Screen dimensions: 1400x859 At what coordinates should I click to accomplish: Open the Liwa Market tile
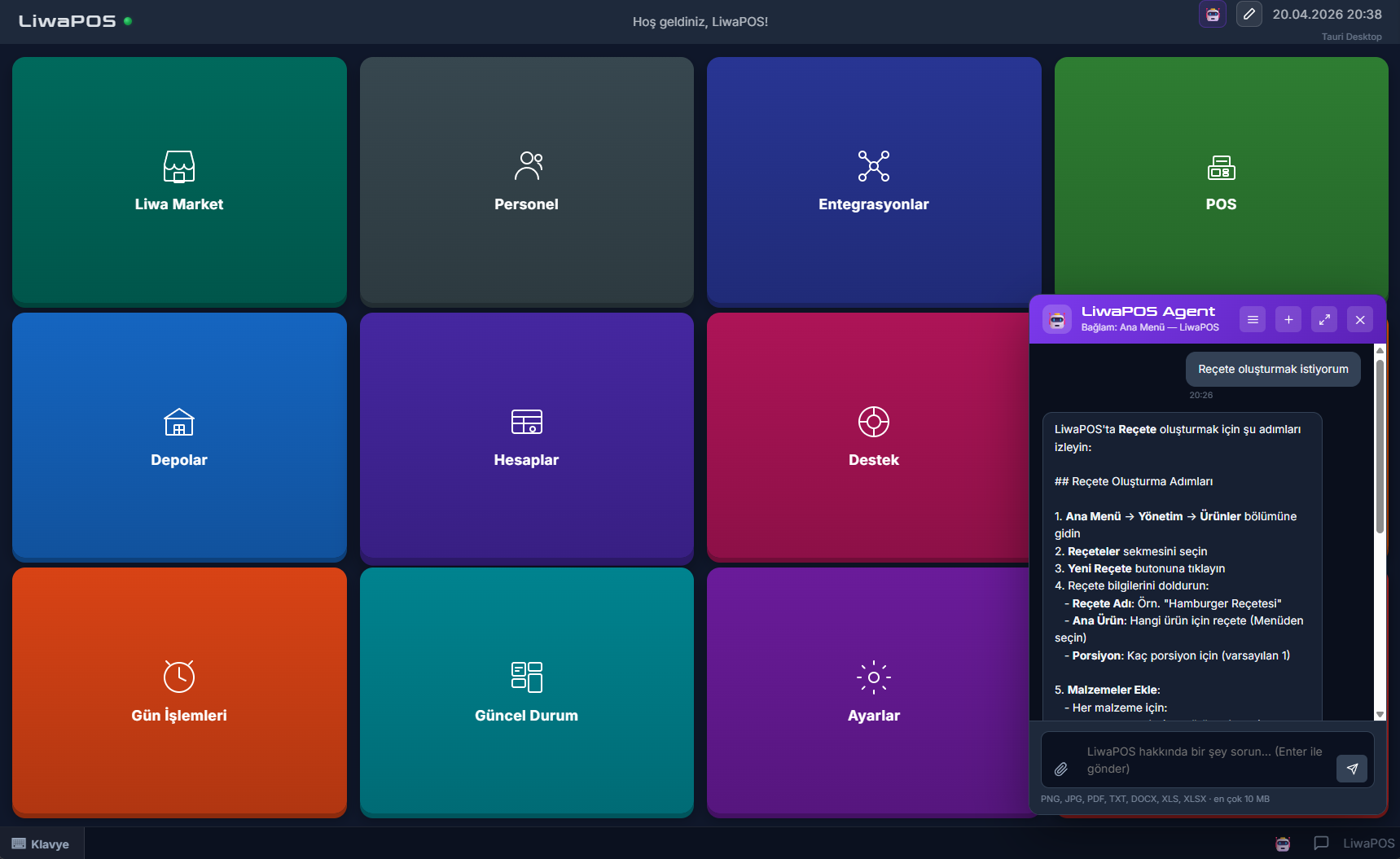click(x=179, y=181)
